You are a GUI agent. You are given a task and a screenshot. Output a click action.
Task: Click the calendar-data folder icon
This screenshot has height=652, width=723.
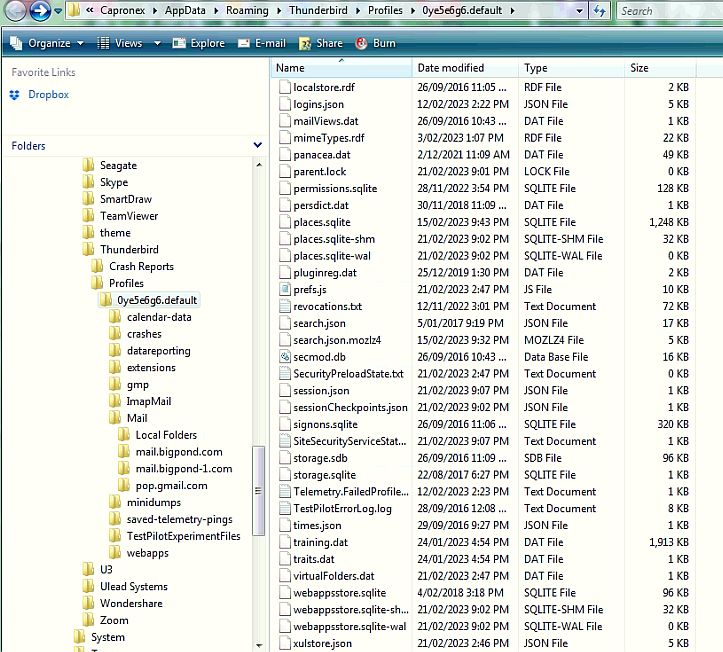[x=115, y=317]
